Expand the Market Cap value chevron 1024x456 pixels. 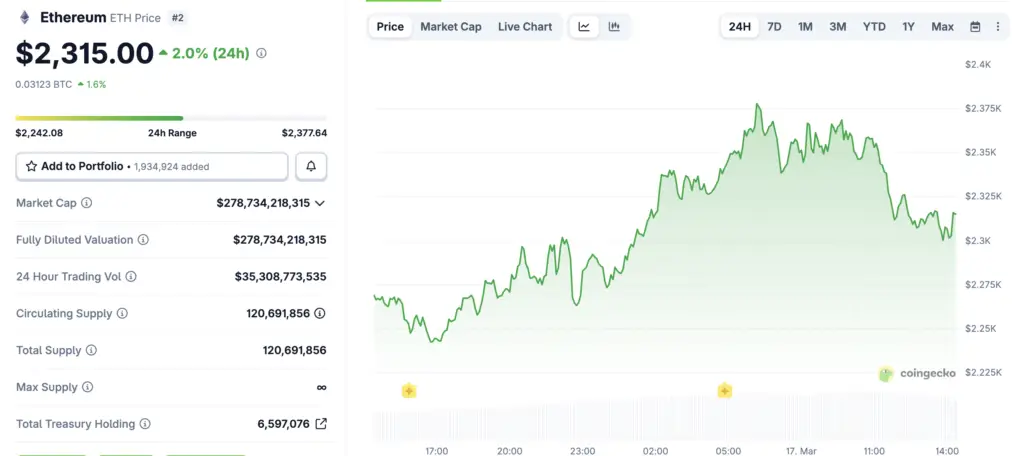click(320, 203)
